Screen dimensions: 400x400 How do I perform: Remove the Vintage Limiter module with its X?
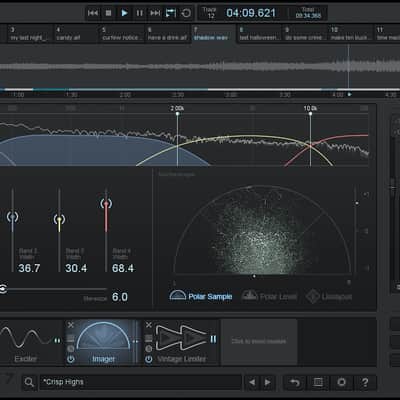click(149, 325)
